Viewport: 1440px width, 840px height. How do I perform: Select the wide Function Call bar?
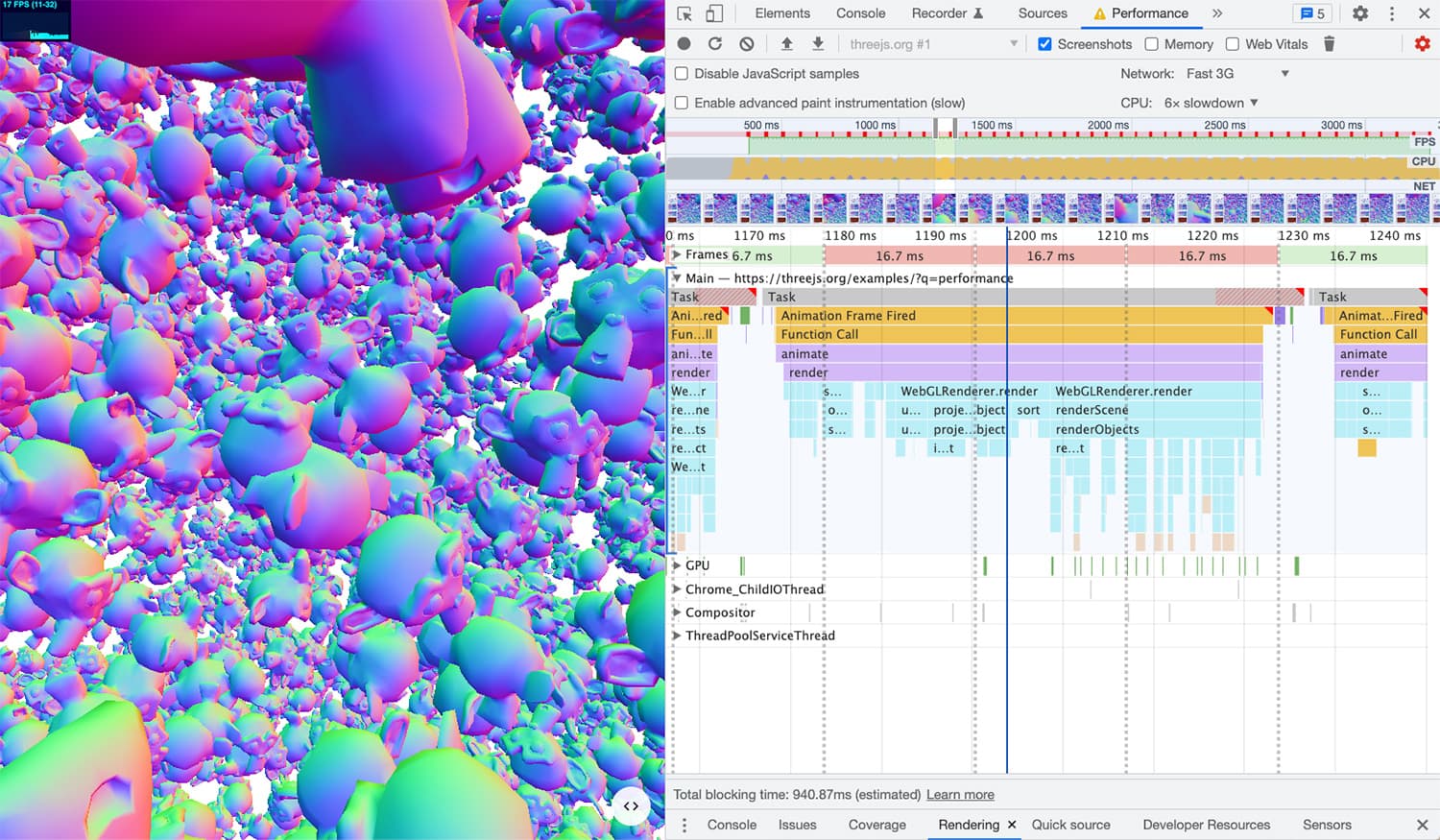[1019, 334]
